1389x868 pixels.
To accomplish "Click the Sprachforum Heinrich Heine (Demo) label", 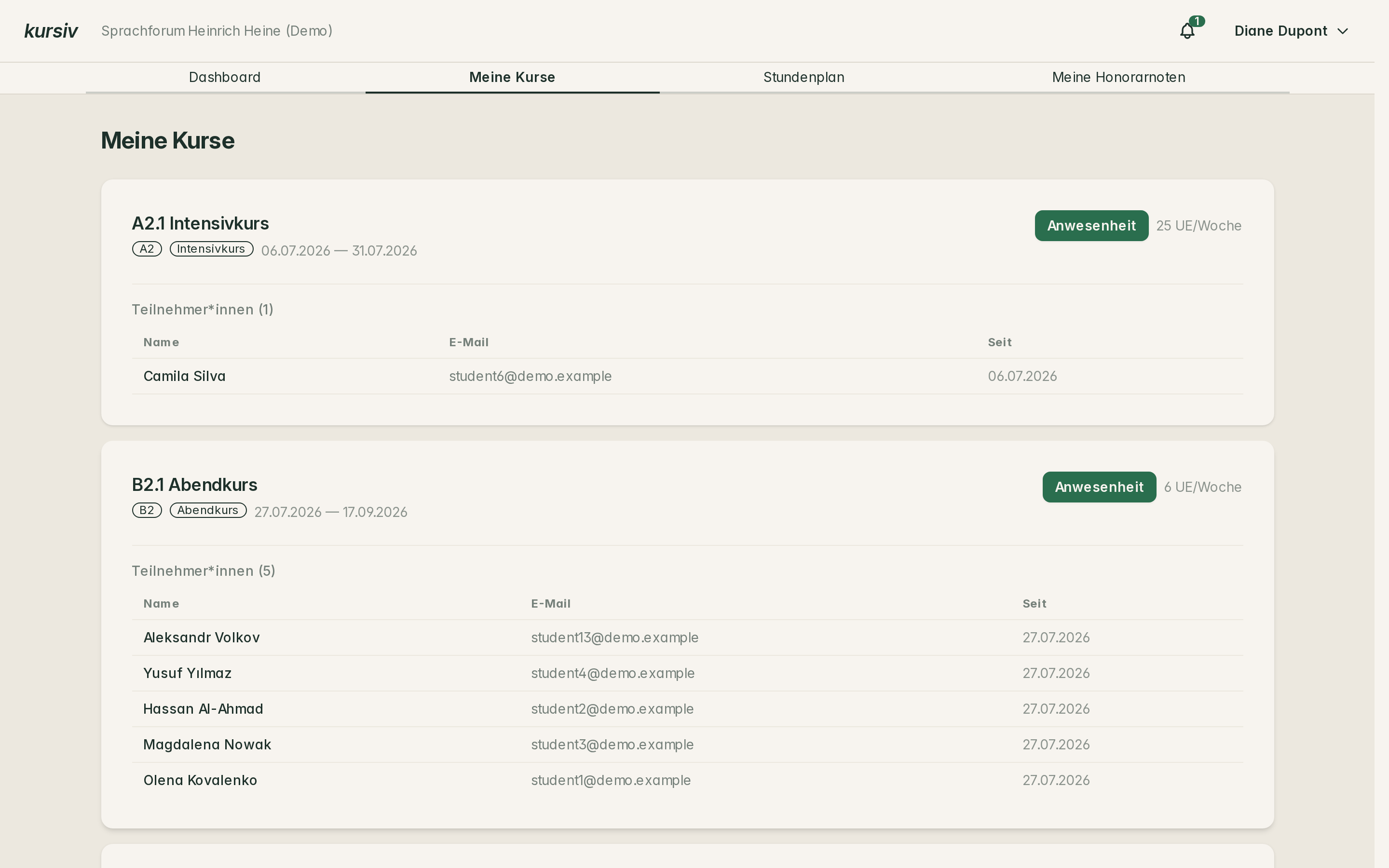I will tap(217, 31).
